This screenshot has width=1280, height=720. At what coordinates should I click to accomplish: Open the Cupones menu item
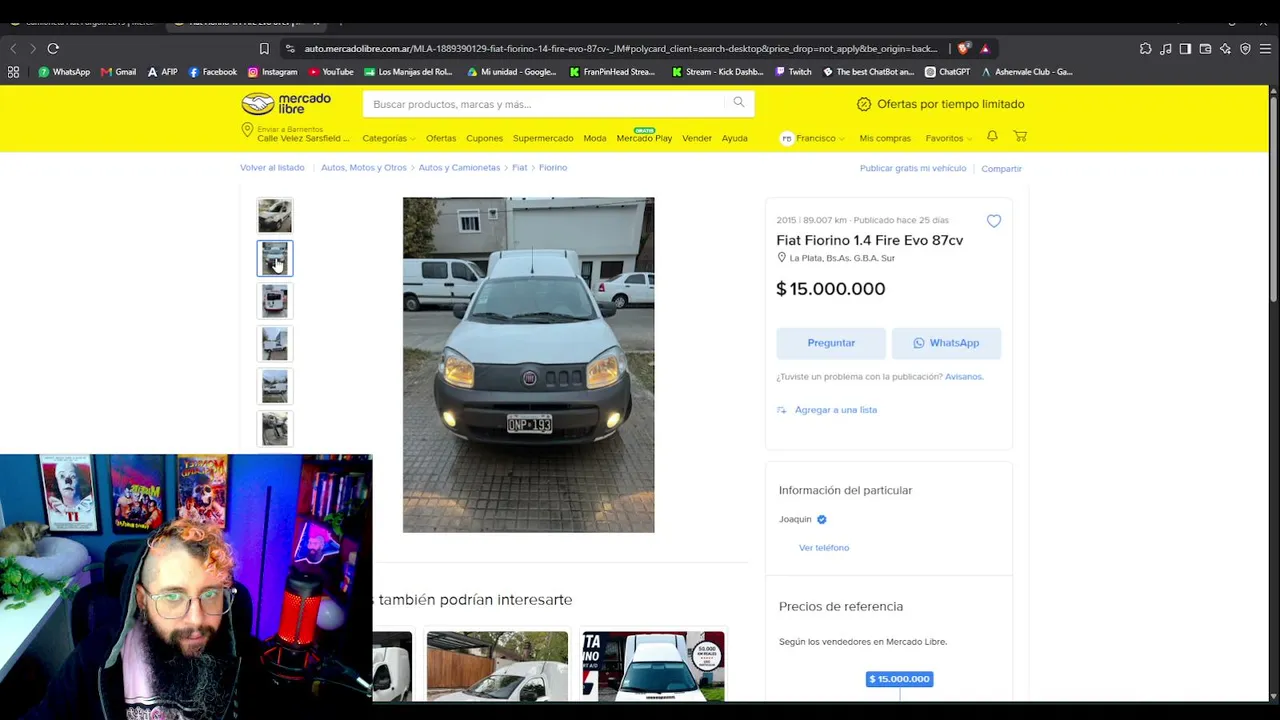(484, 138)
